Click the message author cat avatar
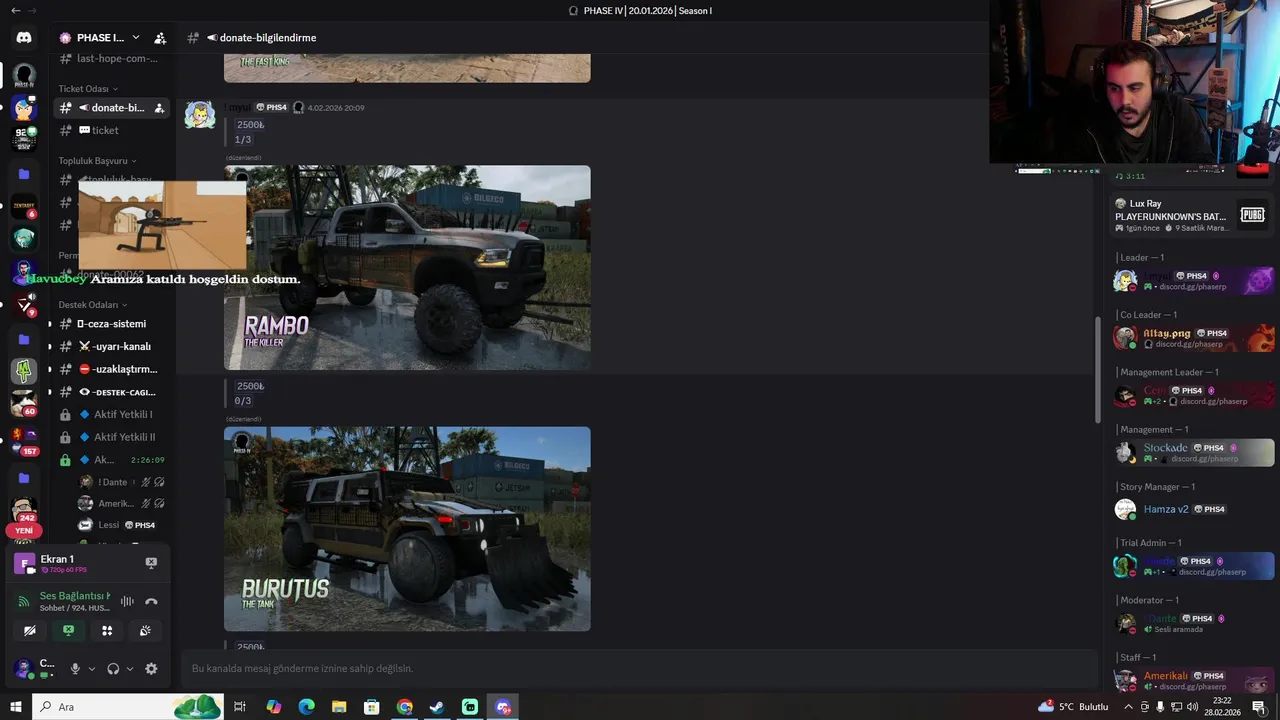This screenshot has height=720, width=1280. click(200, 115)
